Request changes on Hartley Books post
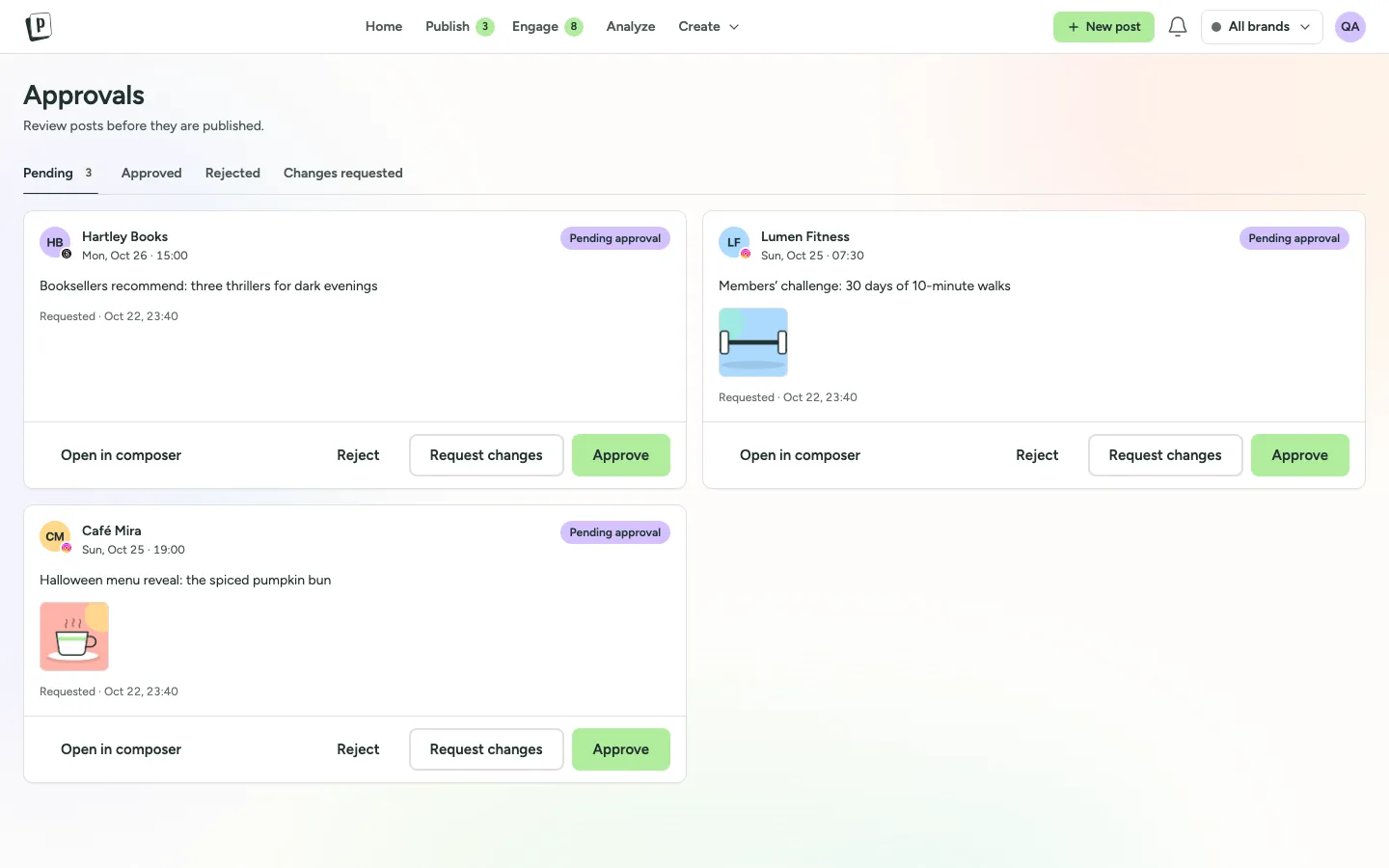Viewport: 1389px width, 868px height. pyautogui.click(x=486, y=455)
